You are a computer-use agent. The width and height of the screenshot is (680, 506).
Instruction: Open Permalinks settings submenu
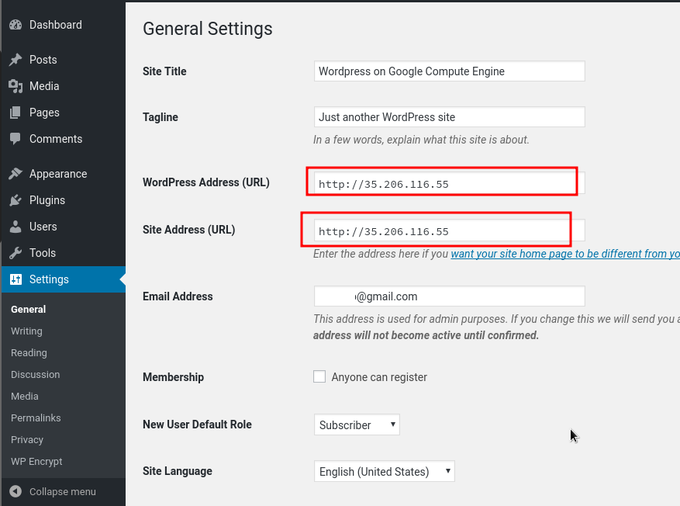(36, 418)
